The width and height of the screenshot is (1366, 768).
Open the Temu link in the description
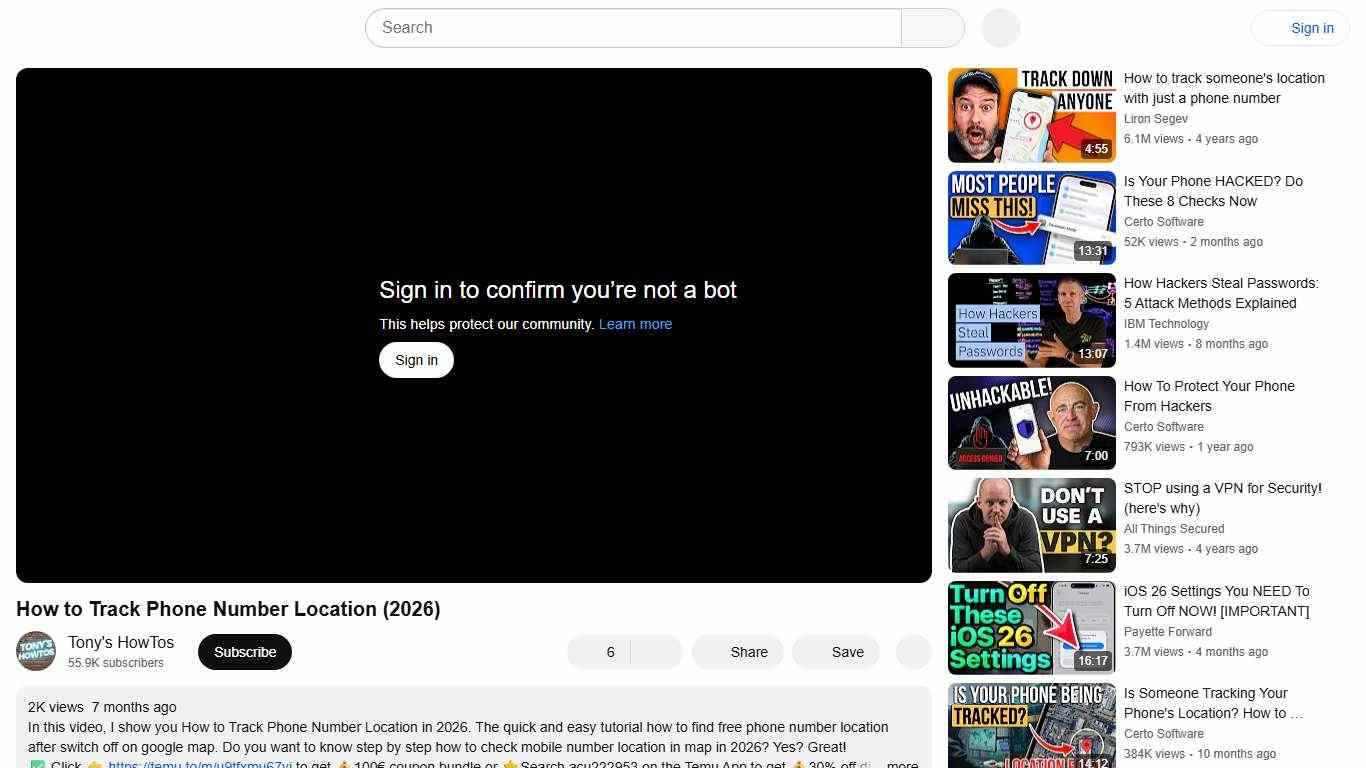pyautogui.click(x=200, y=764)
